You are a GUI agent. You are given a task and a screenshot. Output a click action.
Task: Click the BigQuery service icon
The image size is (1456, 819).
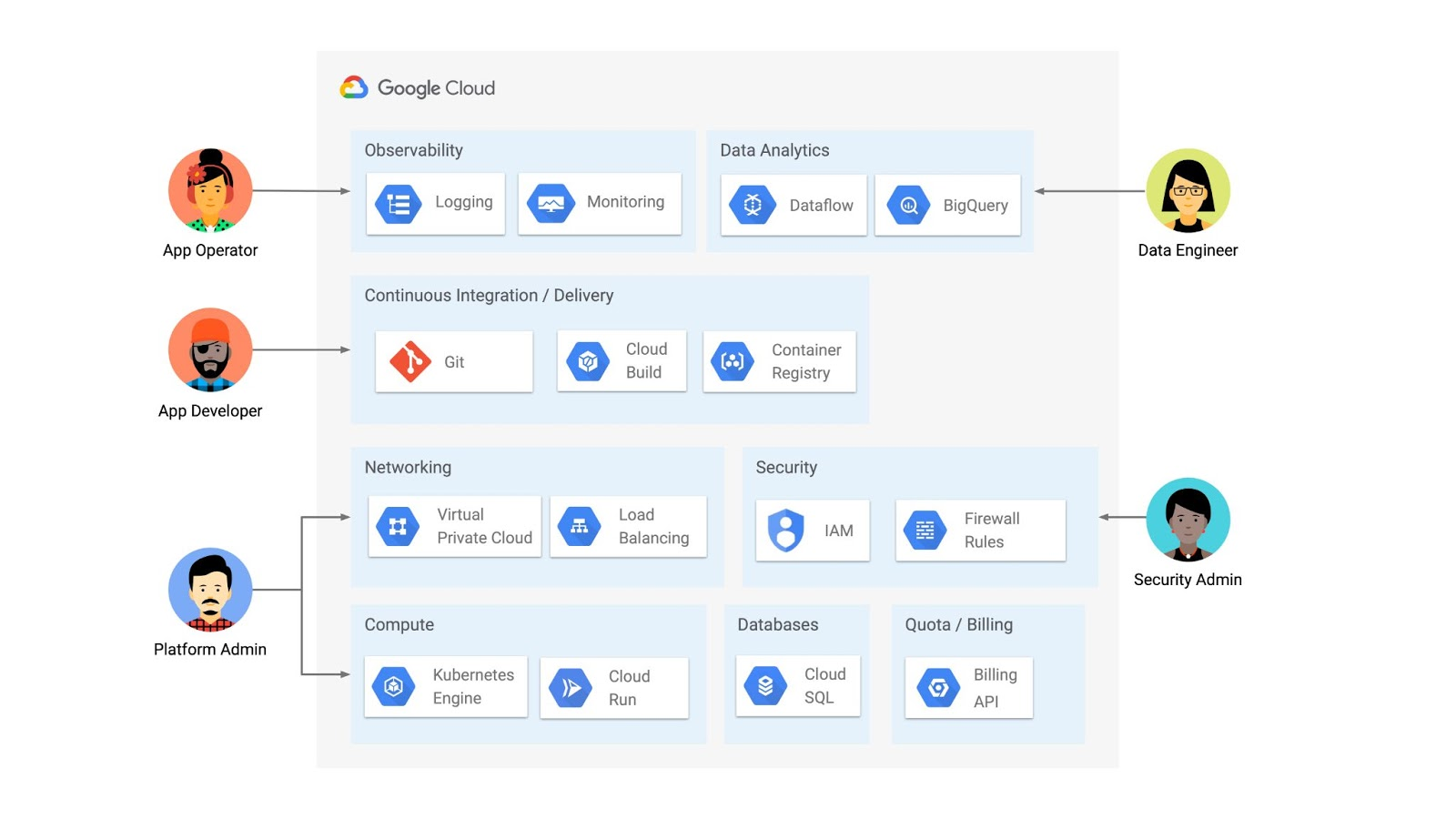(x=908, y=206)
